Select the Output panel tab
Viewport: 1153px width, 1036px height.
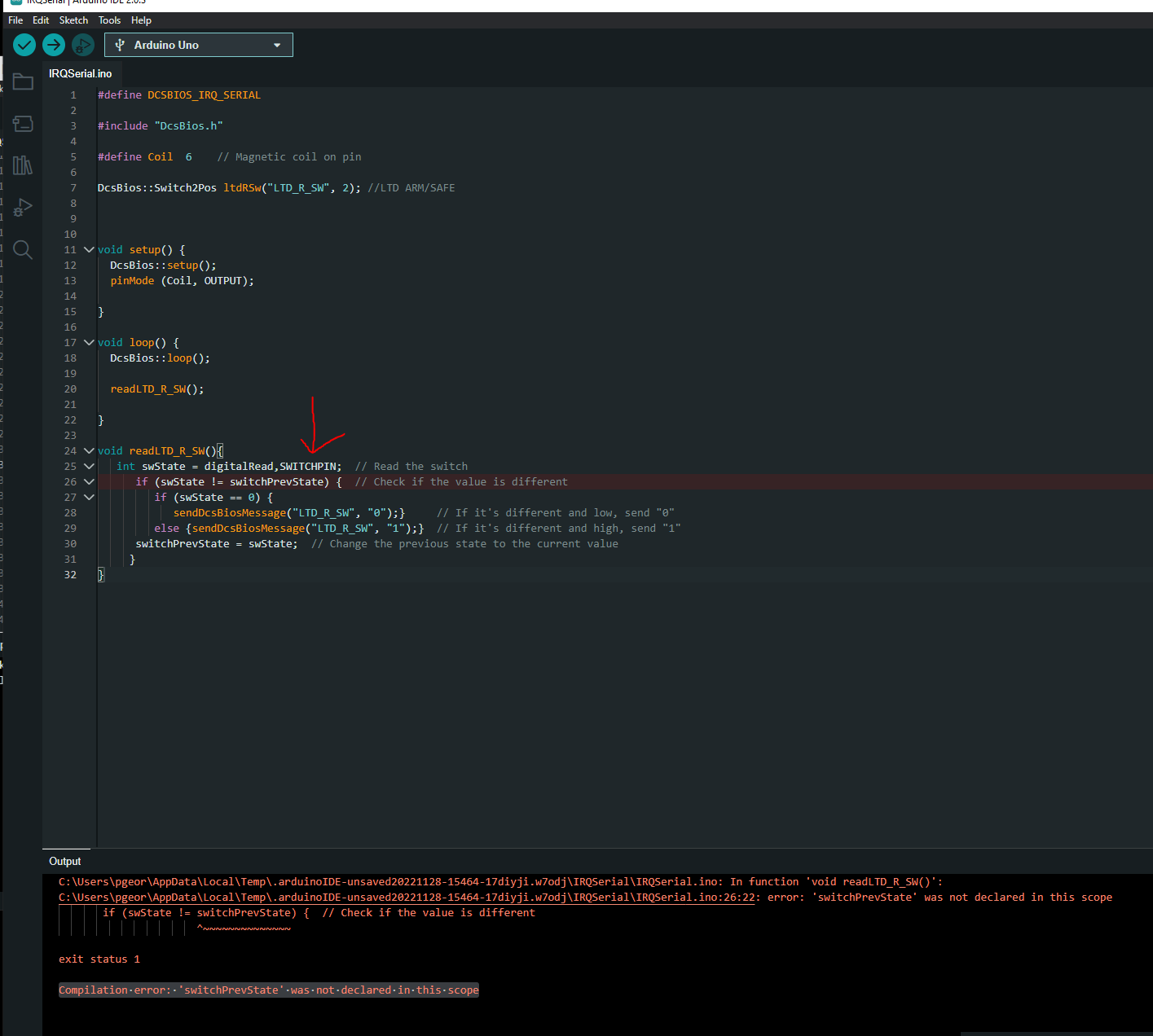(65, 862)
